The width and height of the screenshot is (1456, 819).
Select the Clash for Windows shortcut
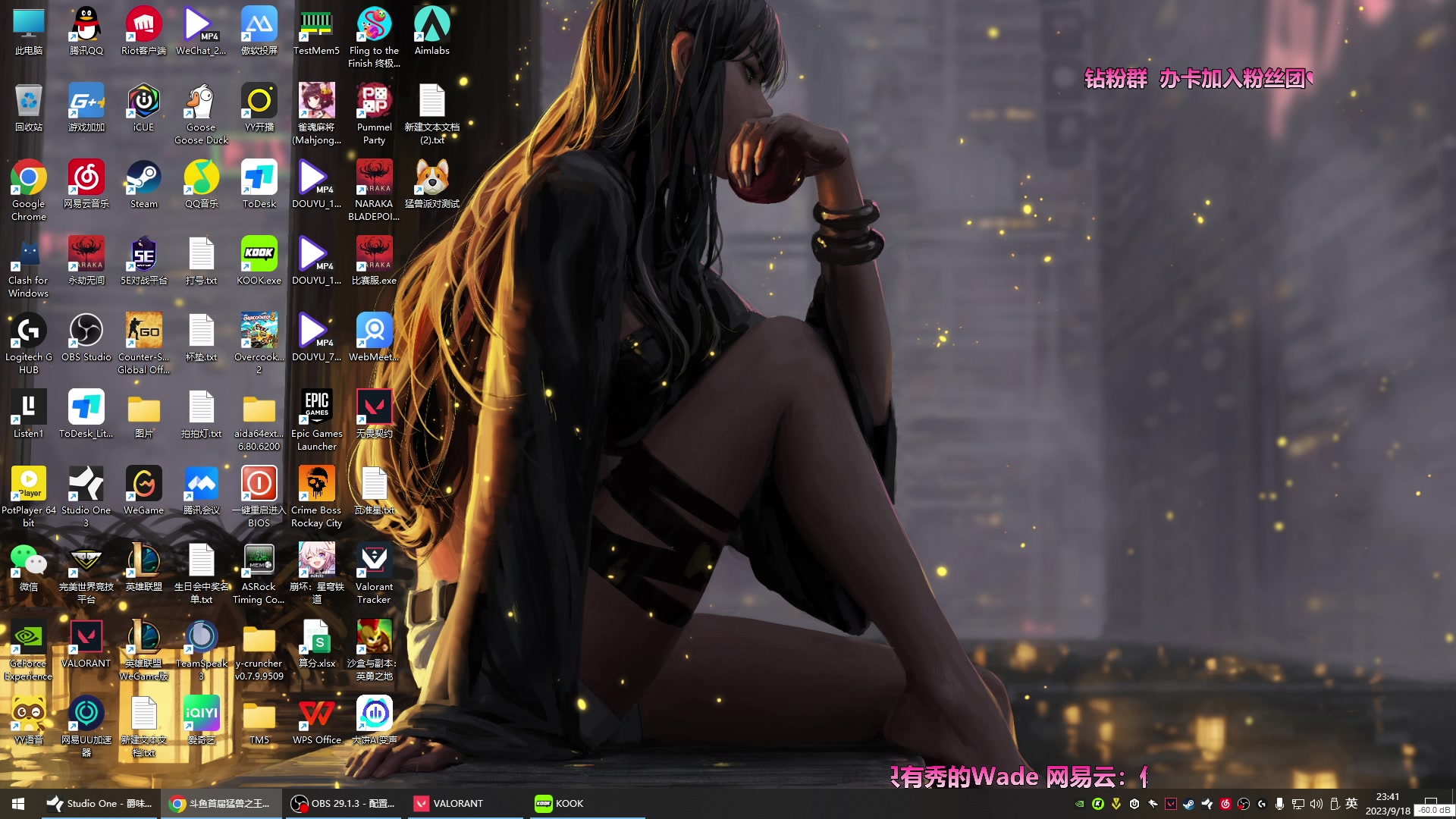point(29,267)
